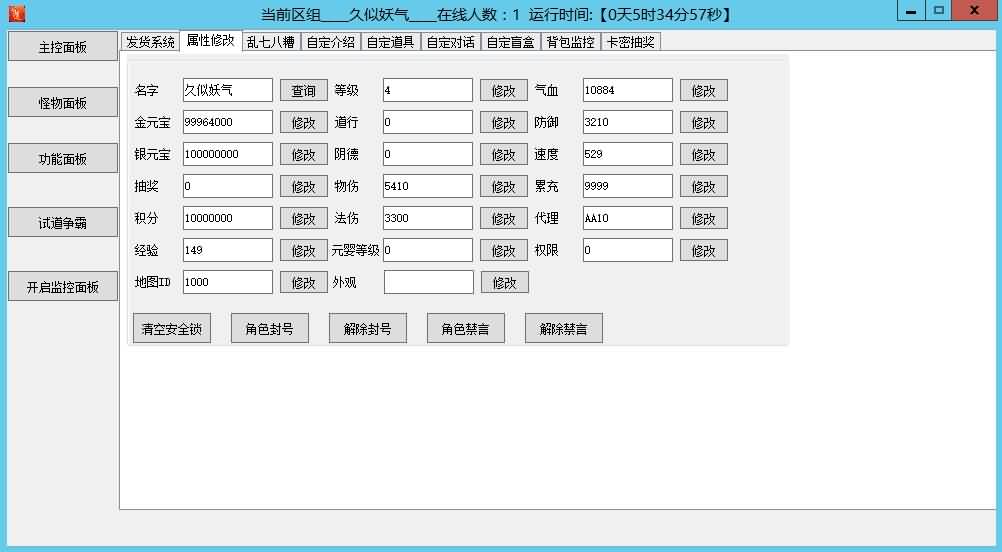Focus the 法伤 input field
The width and height of the screenshot is (1002, 552).
point(428,218)
